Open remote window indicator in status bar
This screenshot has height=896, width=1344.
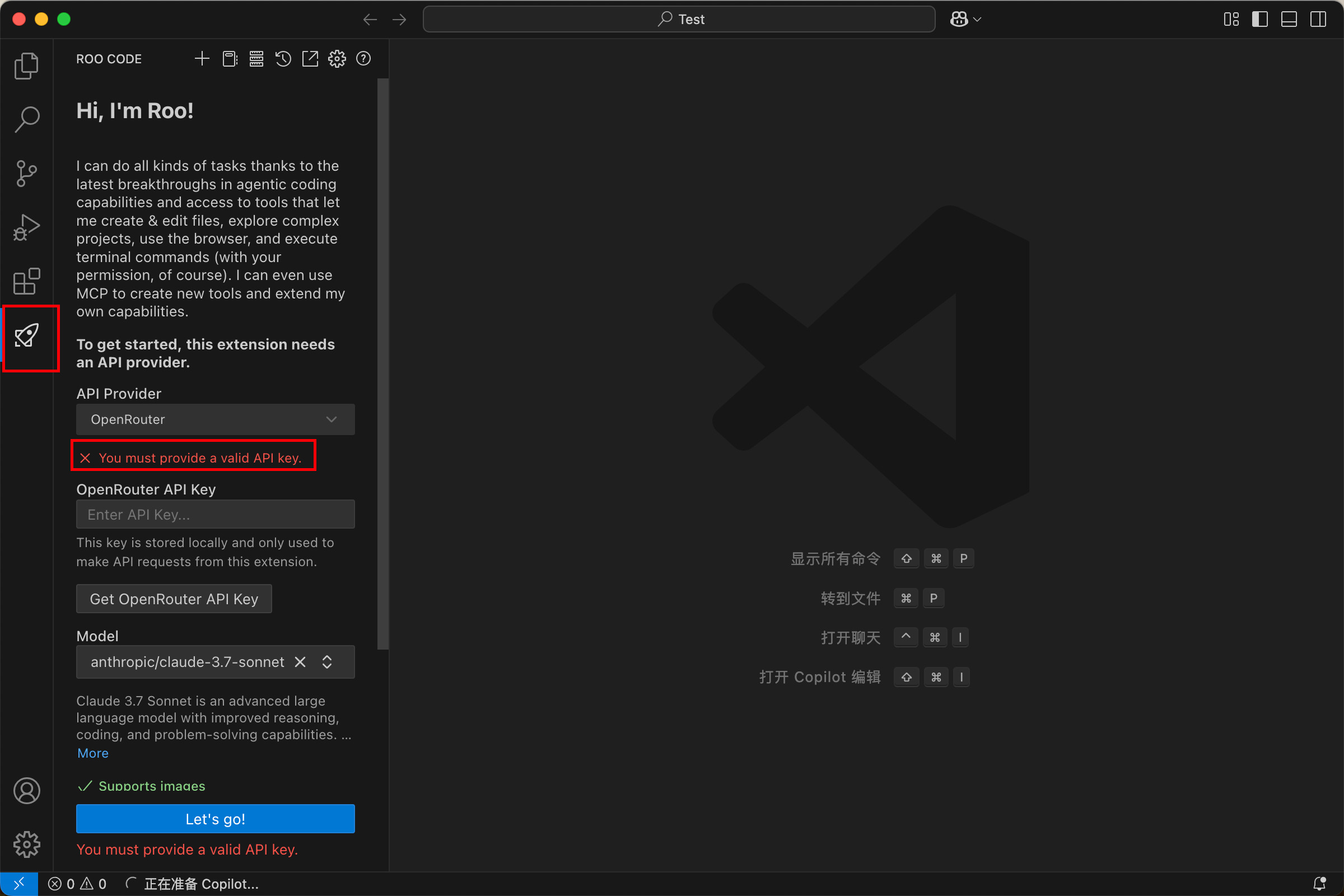pyautogui.click(x=19, y=884)
